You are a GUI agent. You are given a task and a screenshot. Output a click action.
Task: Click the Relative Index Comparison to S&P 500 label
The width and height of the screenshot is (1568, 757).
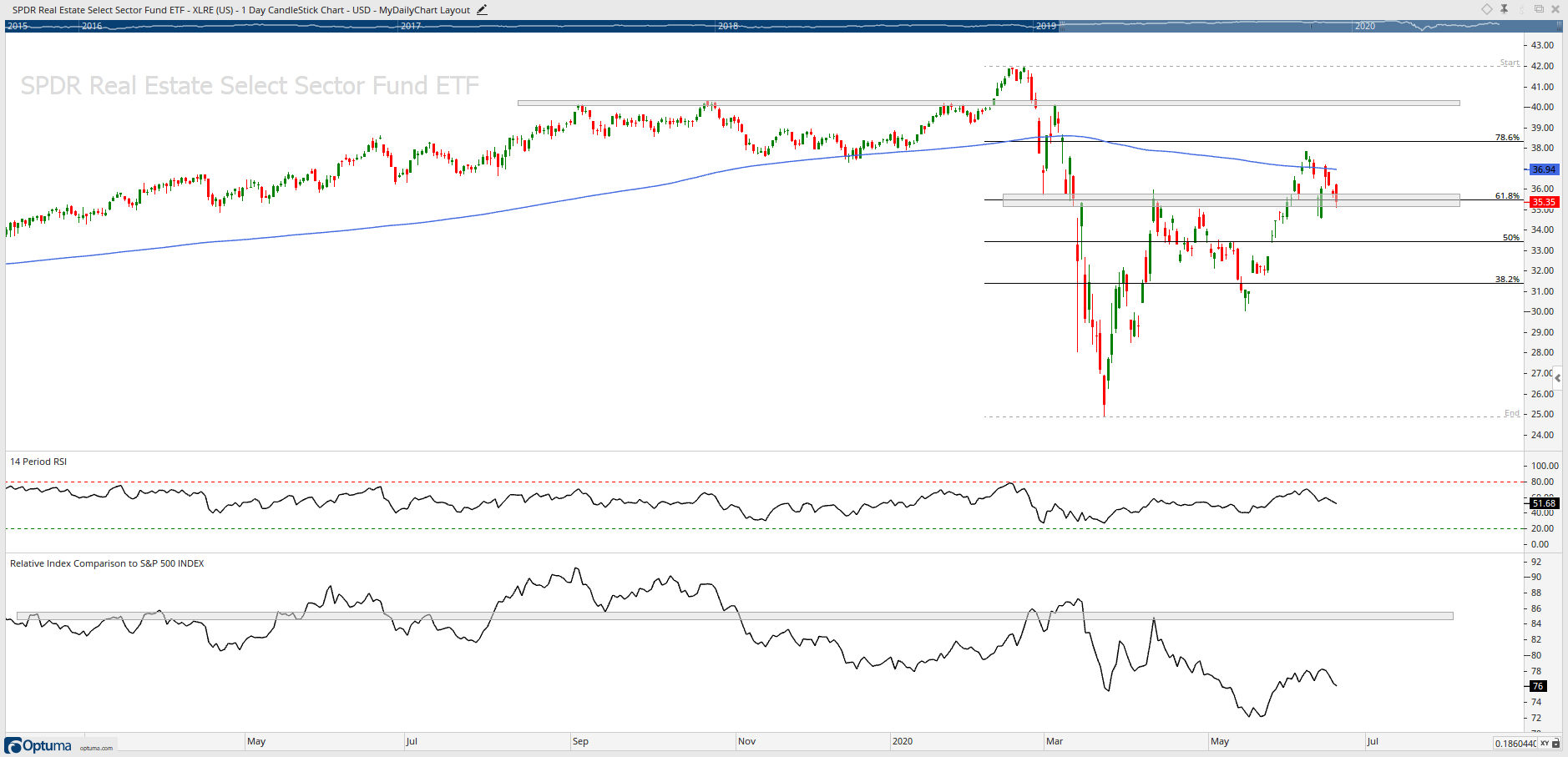tap(107, 563)
